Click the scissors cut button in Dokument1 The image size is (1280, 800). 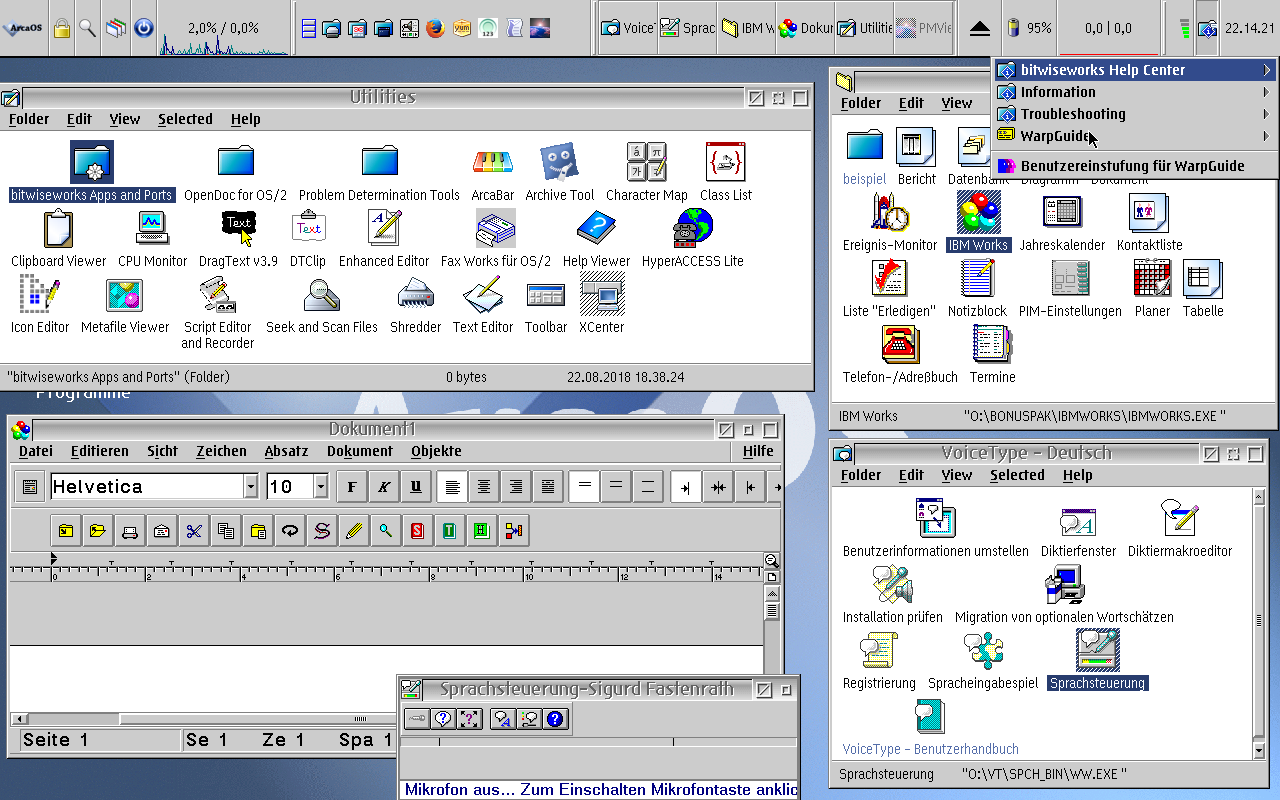coord(194,531)
